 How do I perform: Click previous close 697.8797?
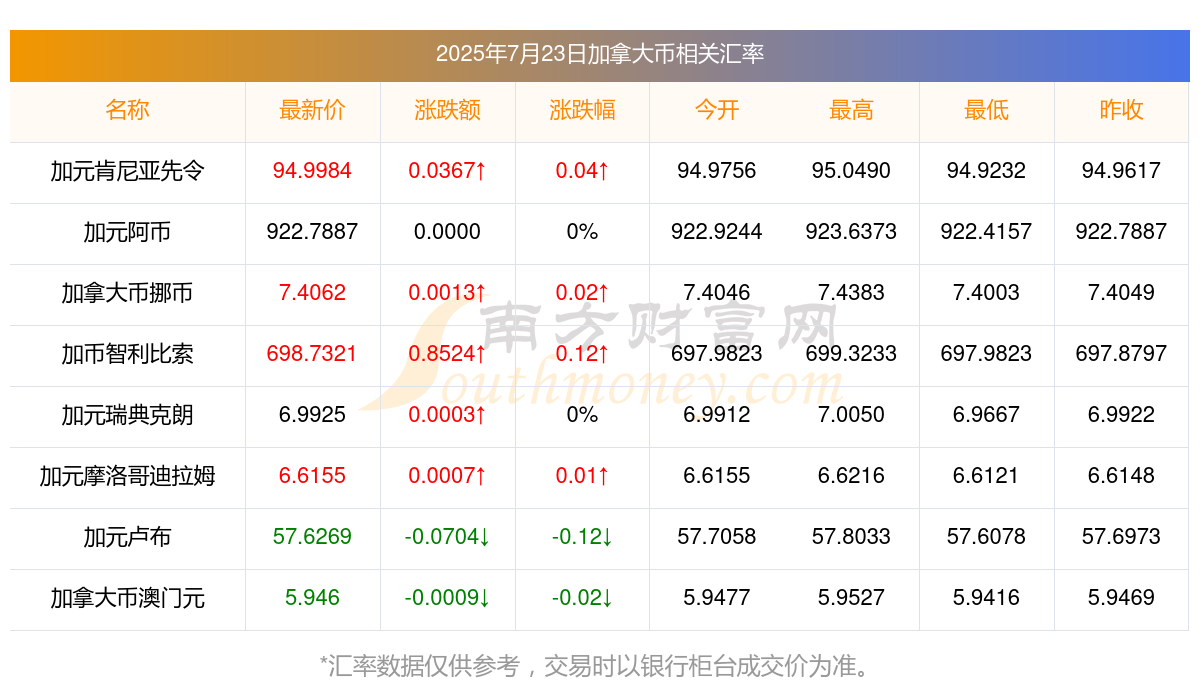(1121, 354)
